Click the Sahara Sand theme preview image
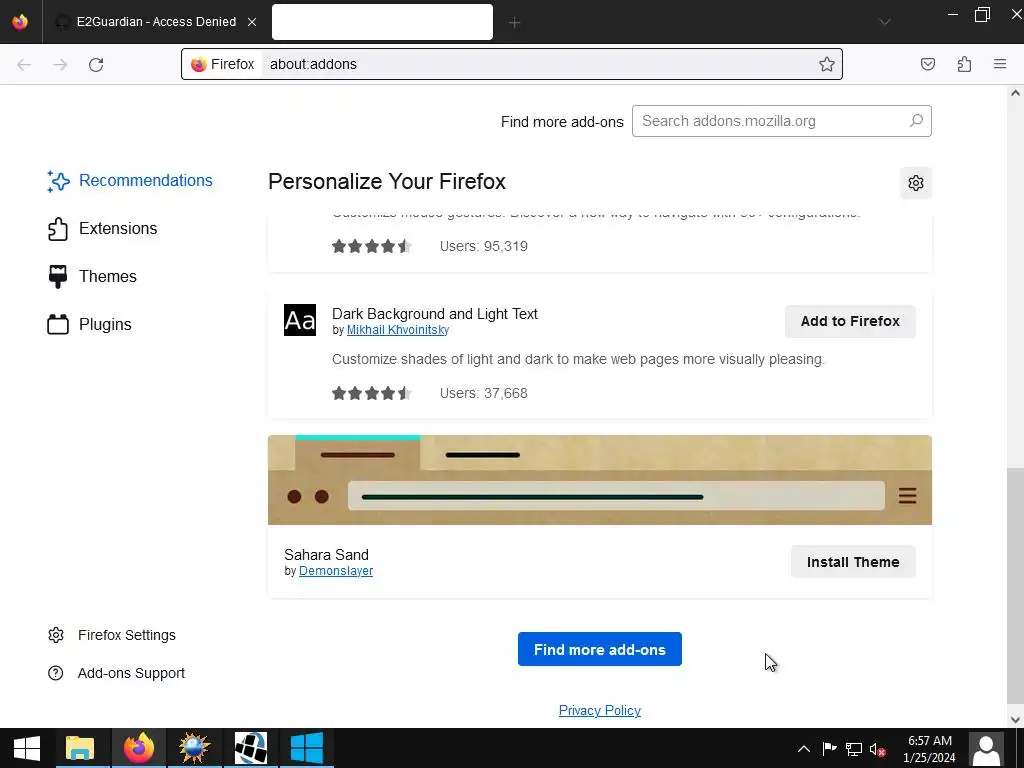This screenshot has height=768, width=1024. coord(600,480)
